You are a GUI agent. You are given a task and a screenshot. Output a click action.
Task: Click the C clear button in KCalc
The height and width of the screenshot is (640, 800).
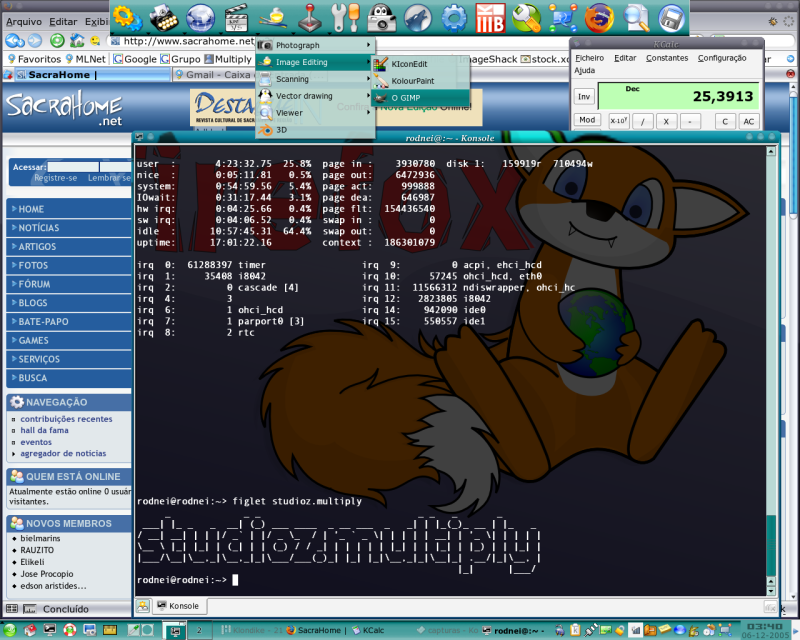[x=725, y=121]
